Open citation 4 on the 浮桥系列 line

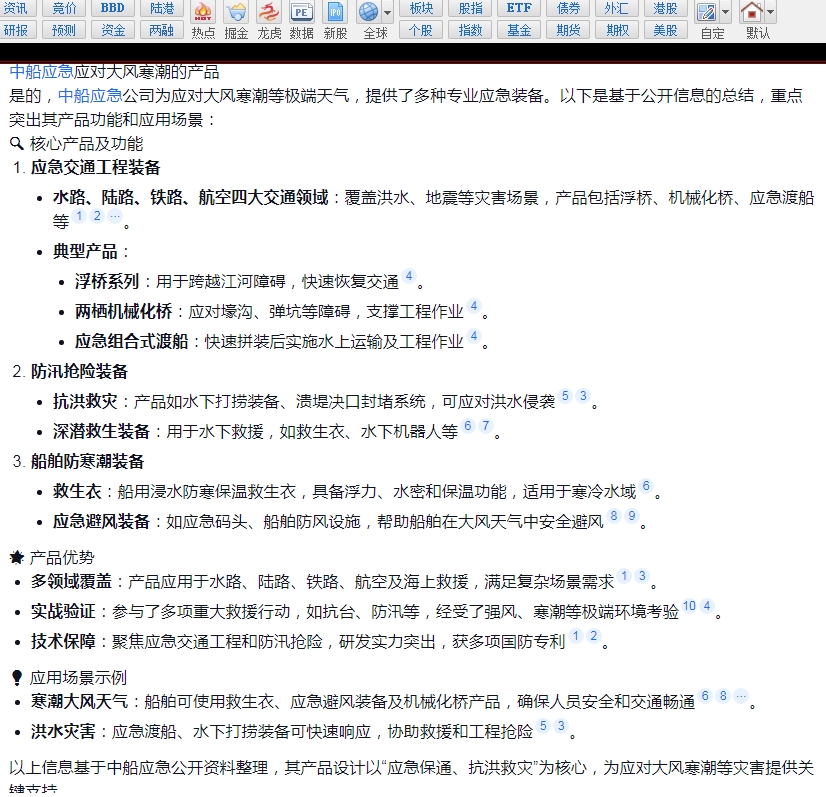409,275
